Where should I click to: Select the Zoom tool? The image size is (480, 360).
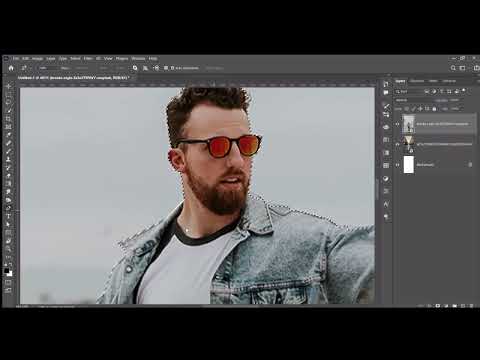pos(9,249)
